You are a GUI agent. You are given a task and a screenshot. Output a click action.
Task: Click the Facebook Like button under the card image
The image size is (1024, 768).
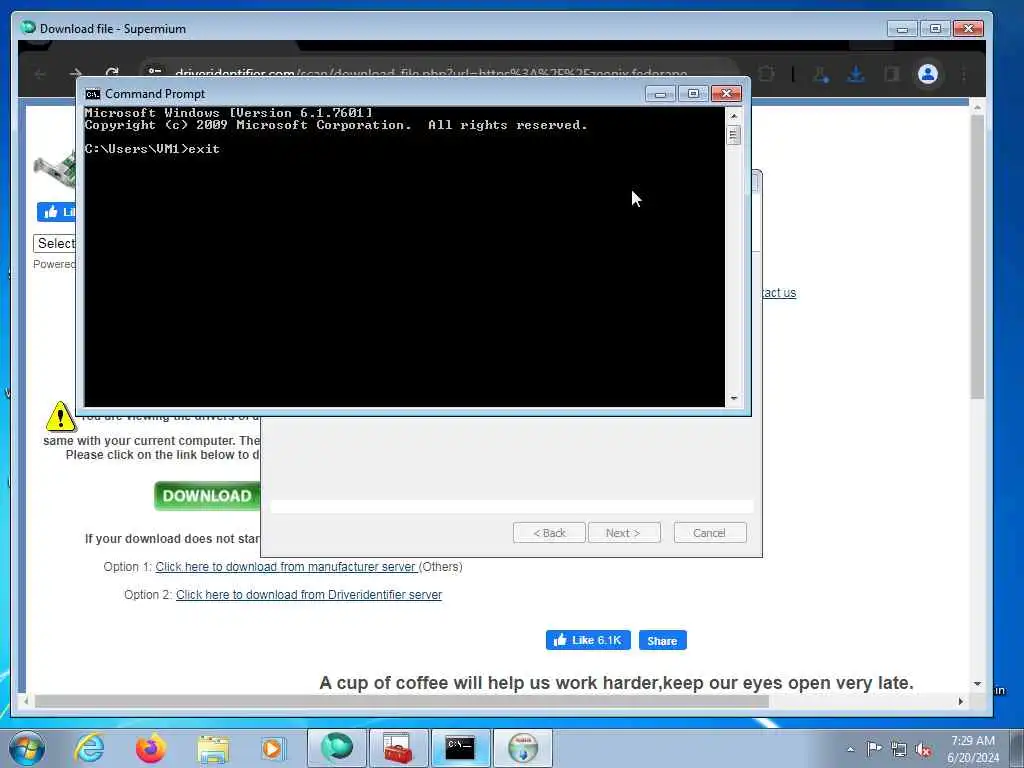click(x=57, y=212)
